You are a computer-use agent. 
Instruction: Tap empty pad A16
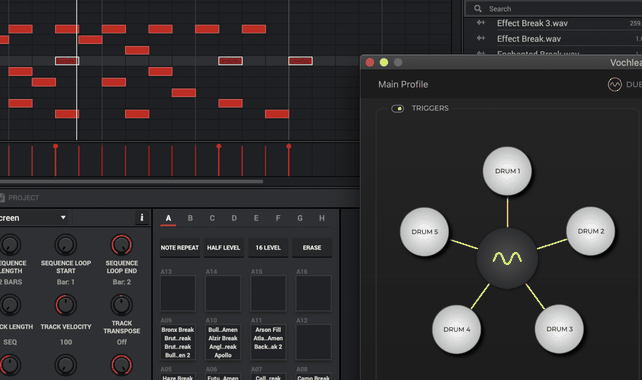coord(314,293)
